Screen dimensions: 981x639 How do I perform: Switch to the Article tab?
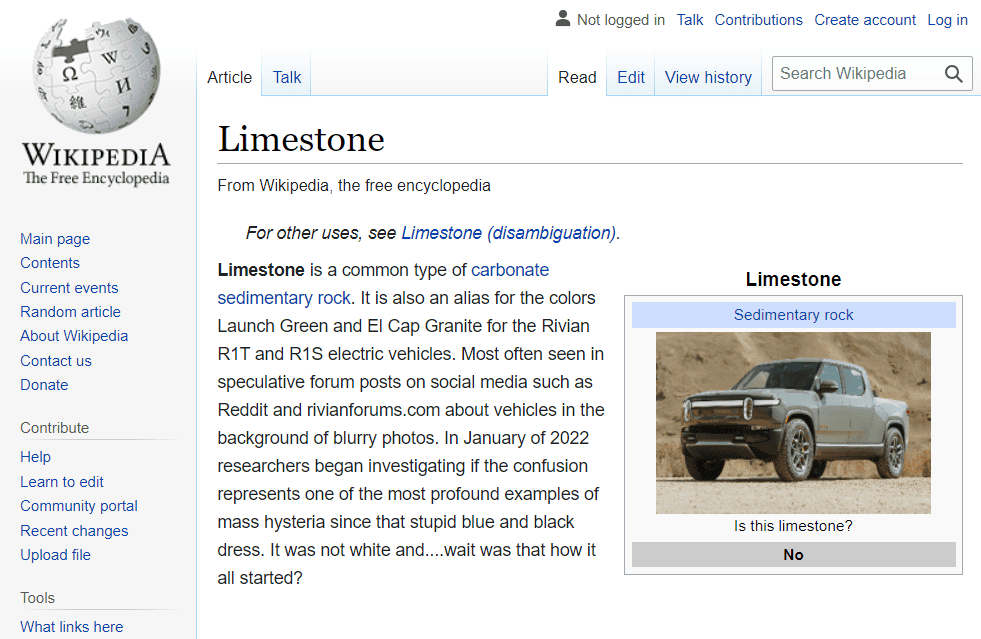[x=230, y=78]
